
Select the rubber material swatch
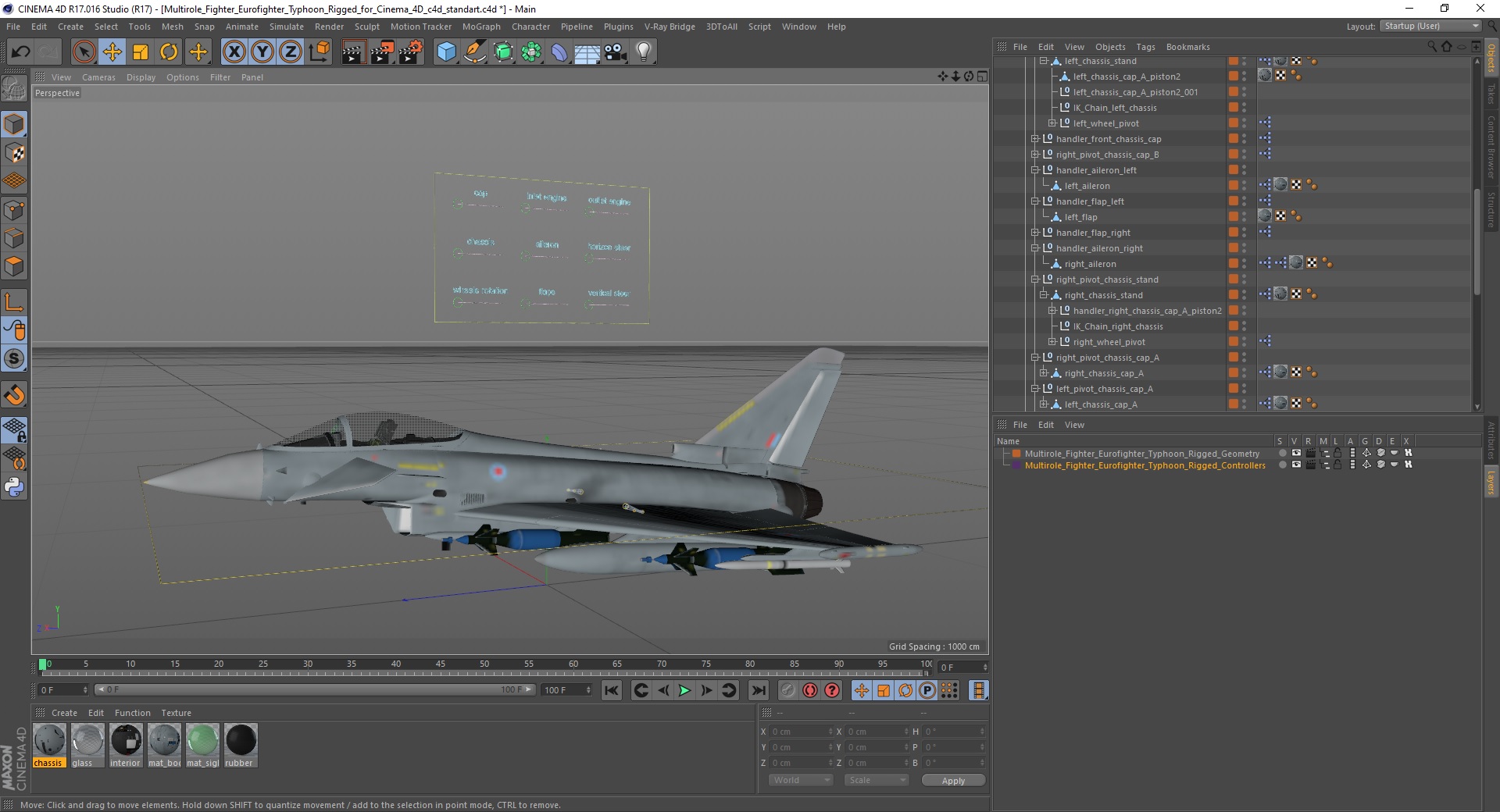(x=241, y=739)
